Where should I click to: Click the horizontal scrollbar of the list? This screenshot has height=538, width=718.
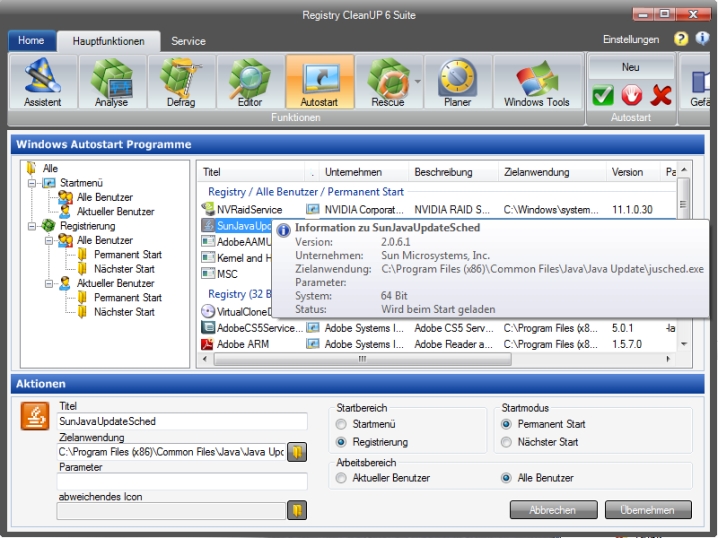pyautogui.click(x=362, y=358)
